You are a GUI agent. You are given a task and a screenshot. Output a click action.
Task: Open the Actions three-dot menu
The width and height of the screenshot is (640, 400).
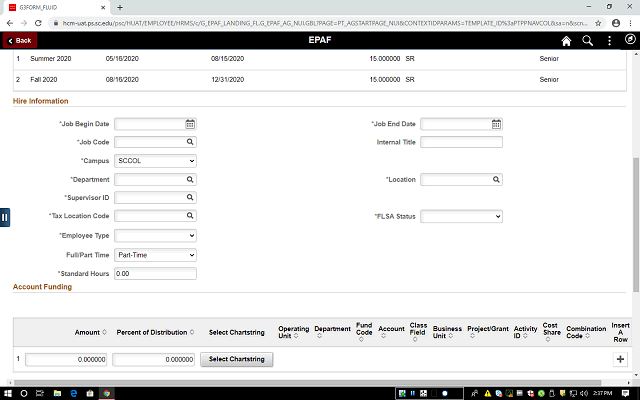[609, 40]
